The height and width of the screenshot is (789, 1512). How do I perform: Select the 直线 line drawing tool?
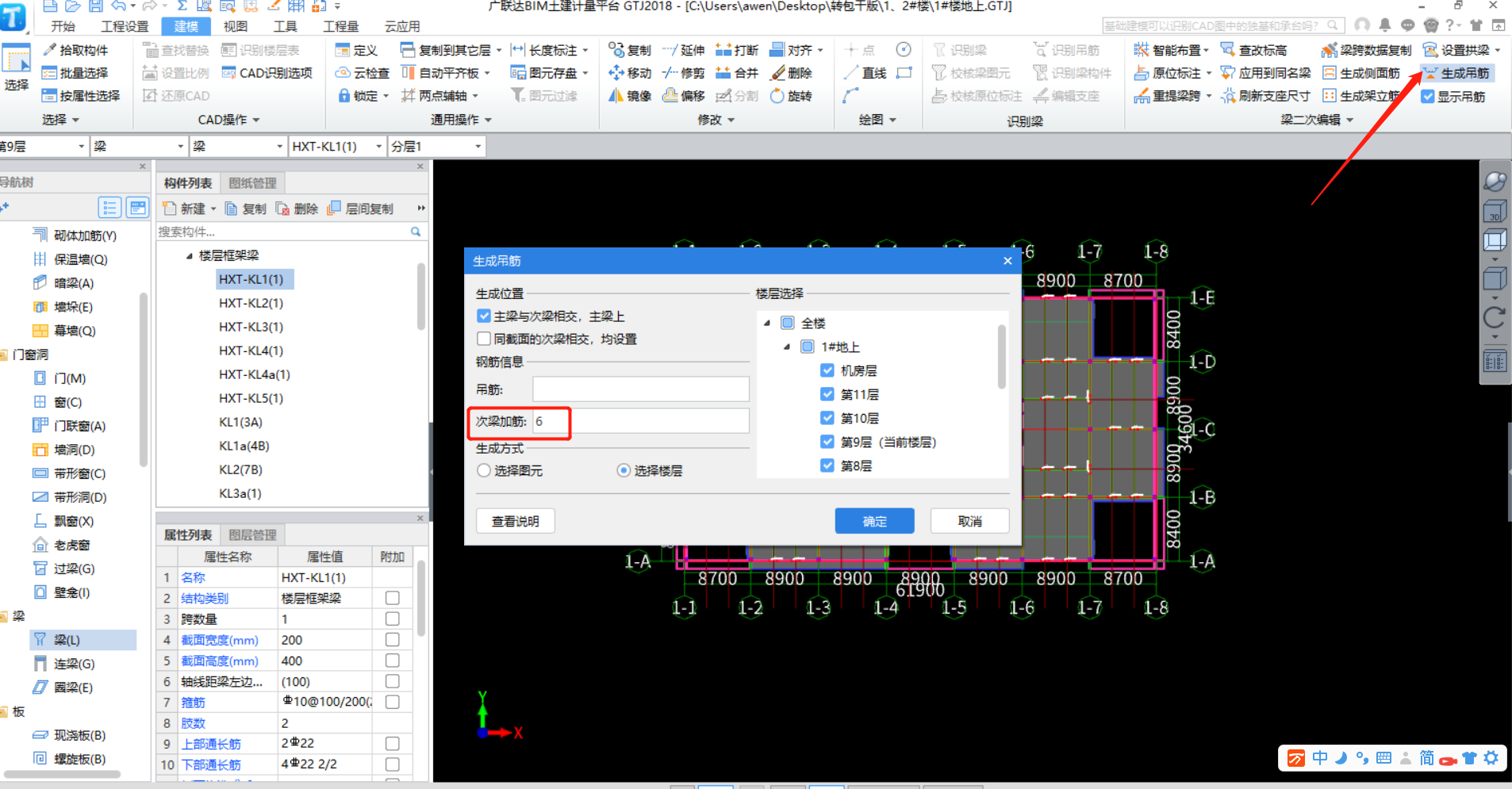[x=865, y=73]
